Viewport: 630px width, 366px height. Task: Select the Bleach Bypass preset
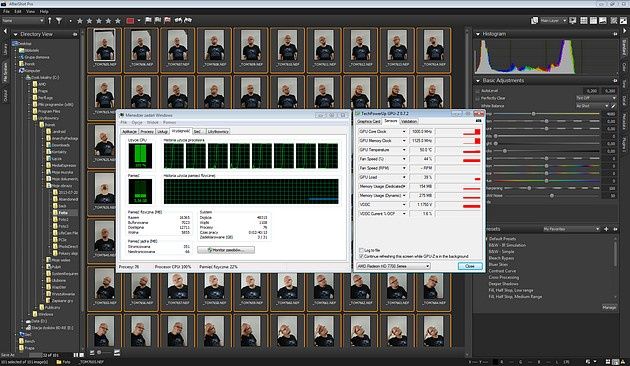pos(501,258)
